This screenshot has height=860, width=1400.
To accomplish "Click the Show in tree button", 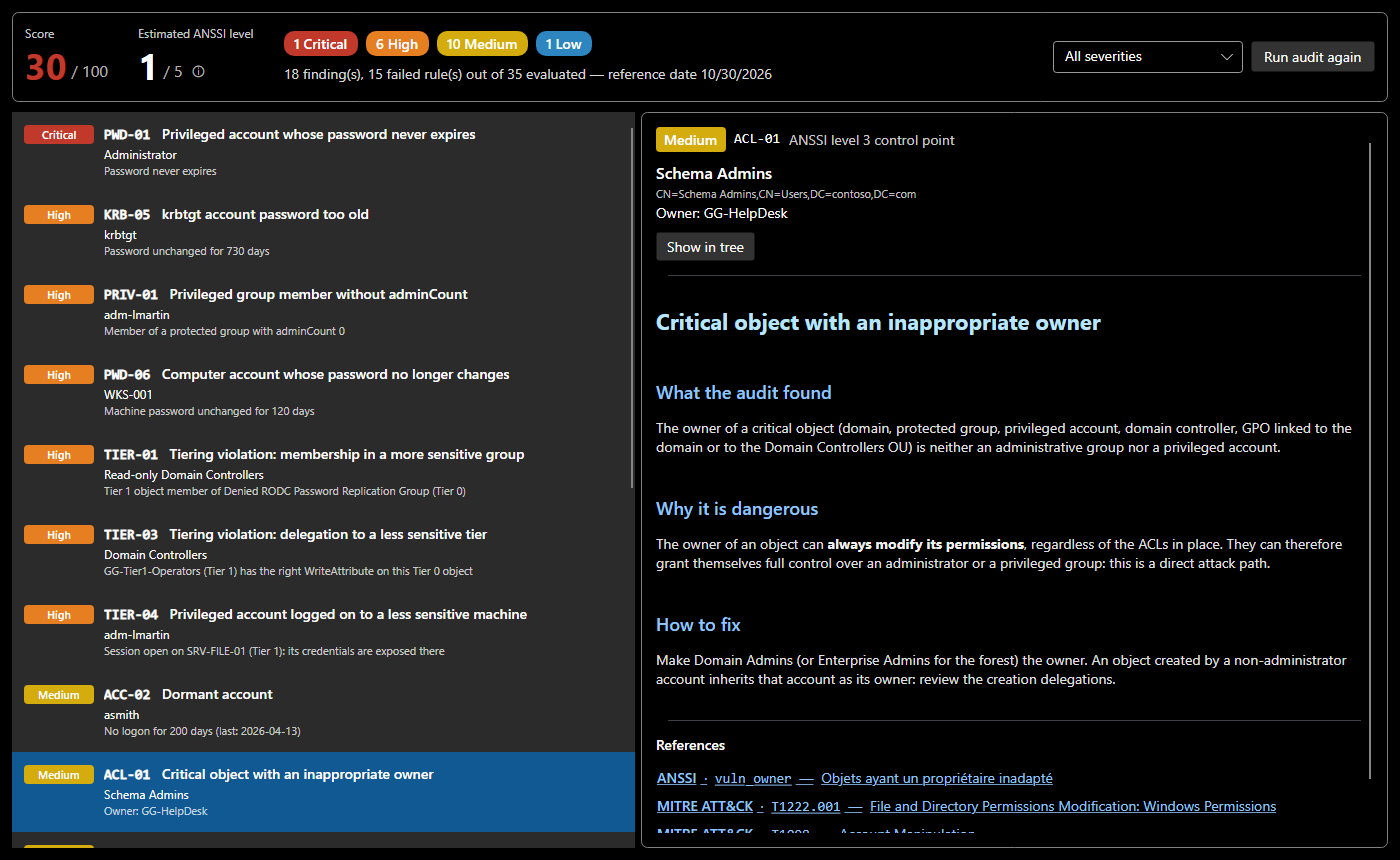I will [705, 247].
